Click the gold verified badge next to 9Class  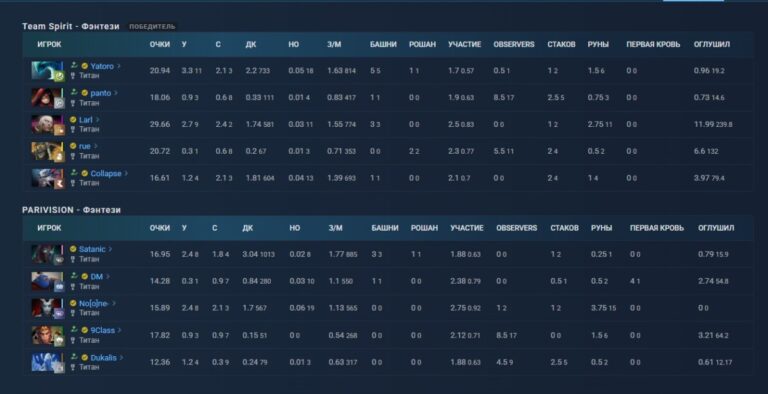point(84,331)
